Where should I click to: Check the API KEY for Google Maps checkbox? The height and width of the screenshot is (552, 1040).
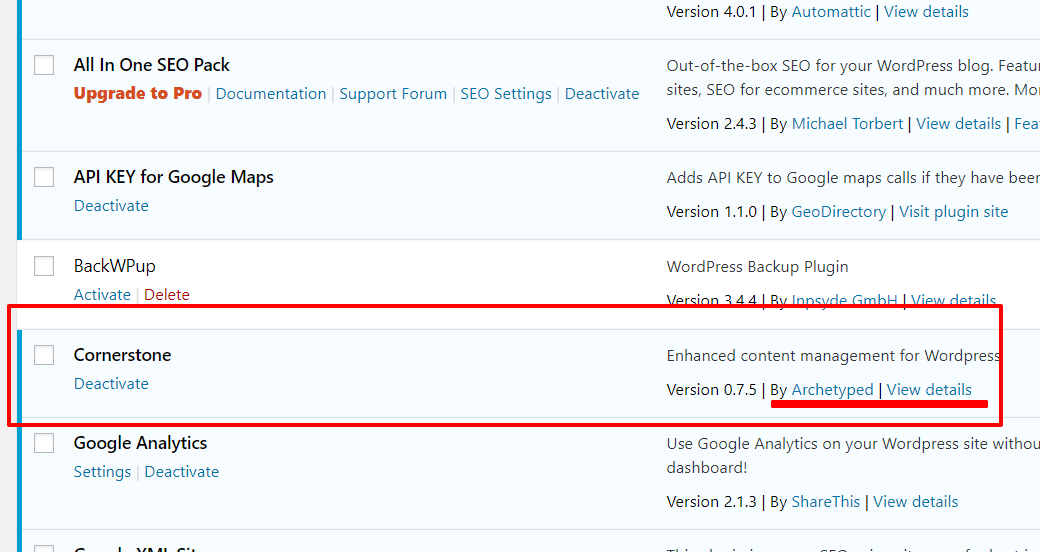(44, 177)
